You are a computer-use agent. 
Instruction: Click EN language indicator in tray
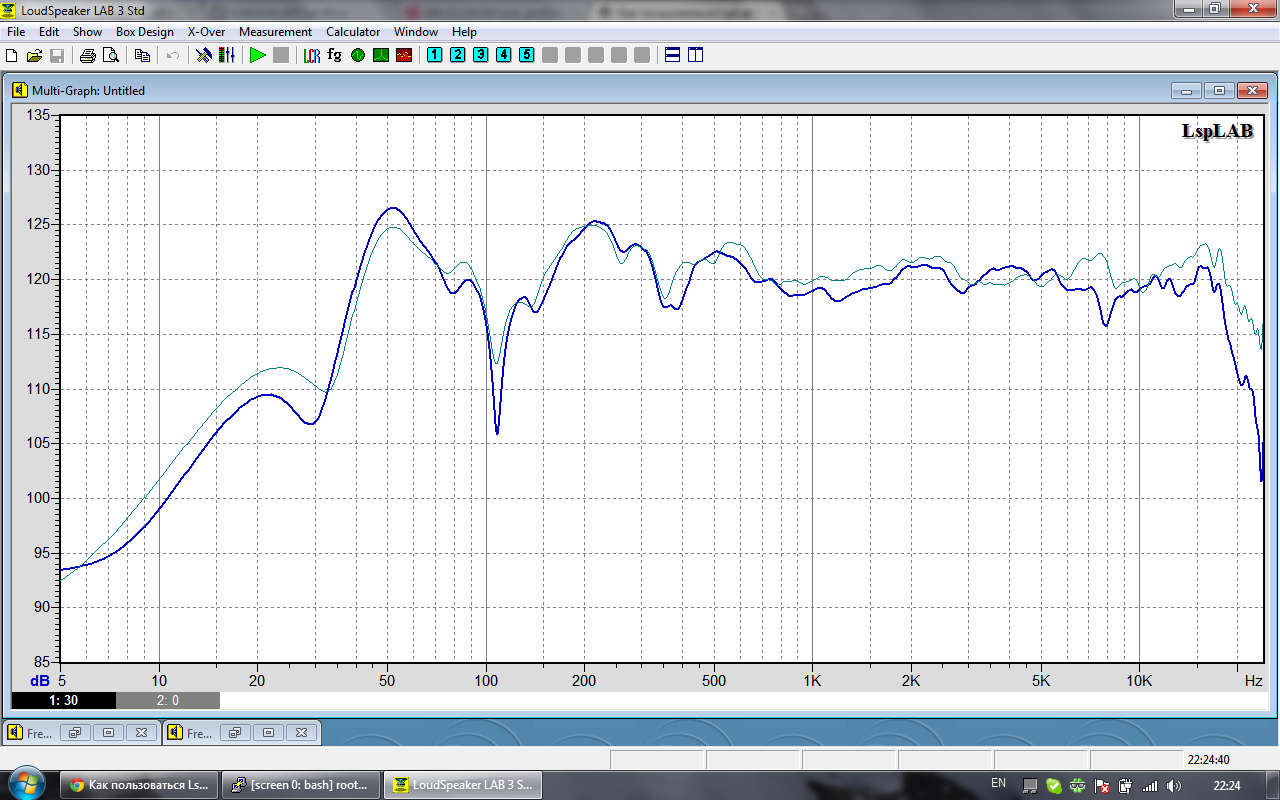coord(998,783)
